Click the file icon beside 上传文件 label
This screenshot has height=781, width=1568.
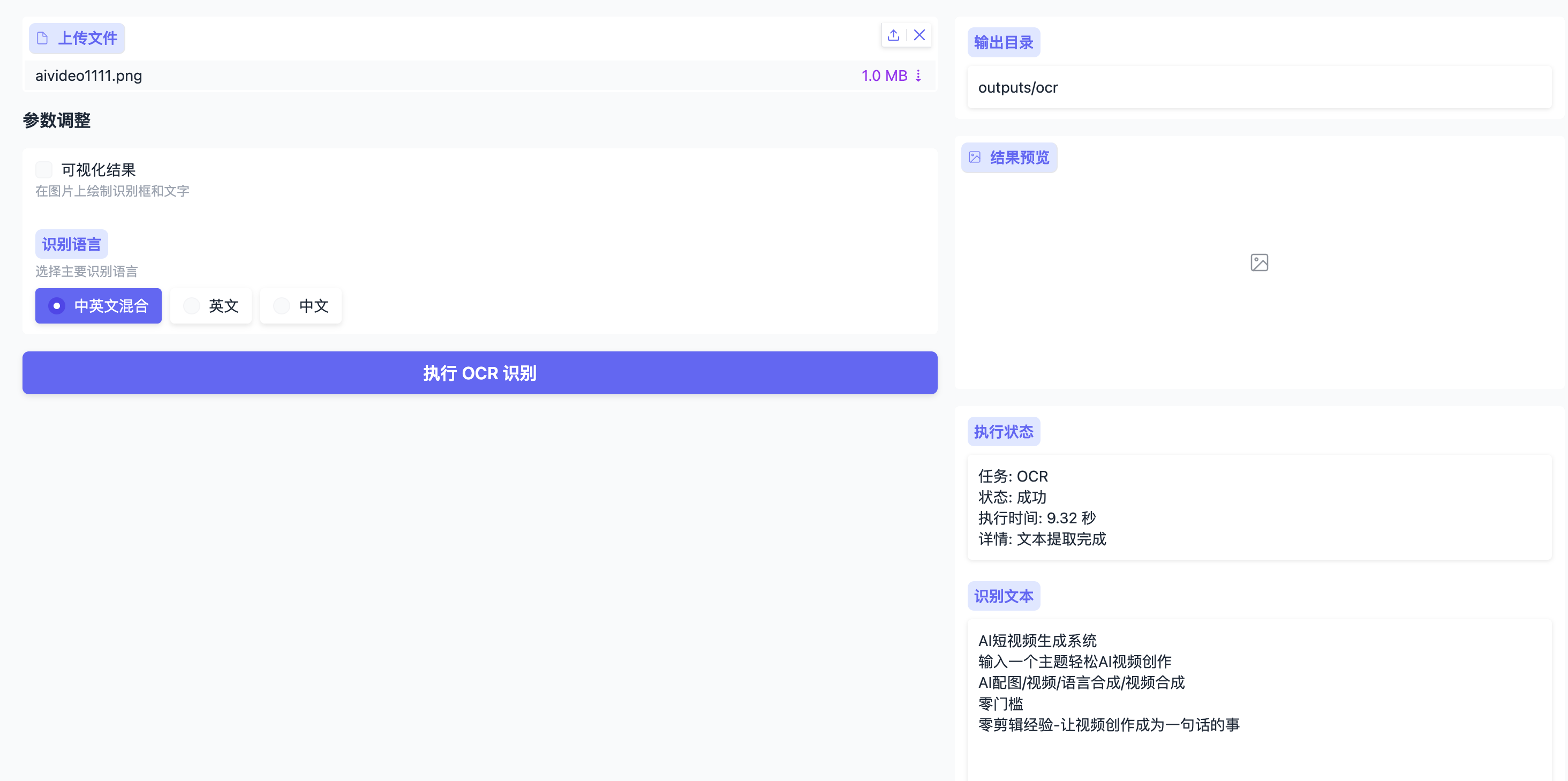coord(42,37)
